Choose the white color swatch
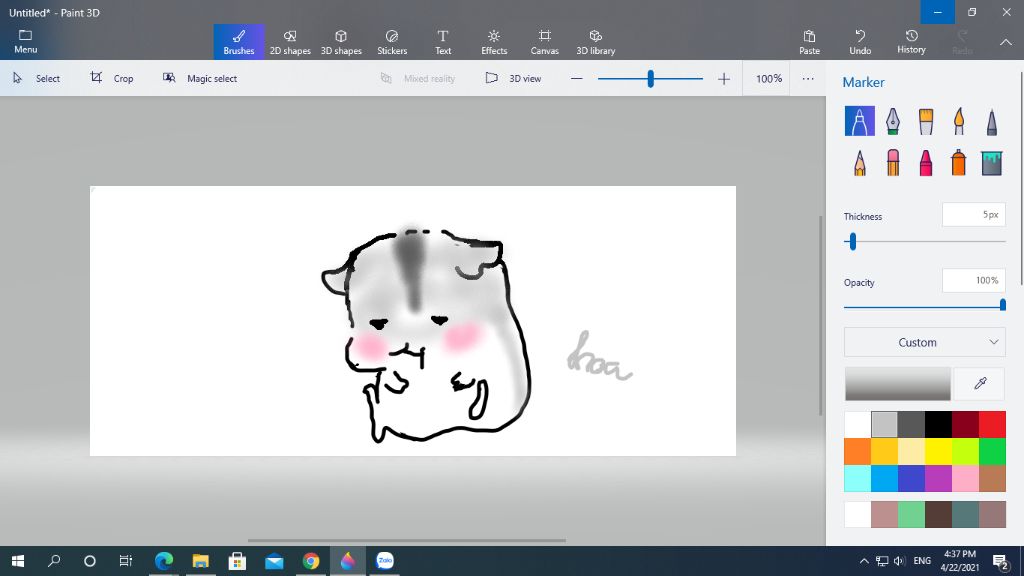 (857, 424)
